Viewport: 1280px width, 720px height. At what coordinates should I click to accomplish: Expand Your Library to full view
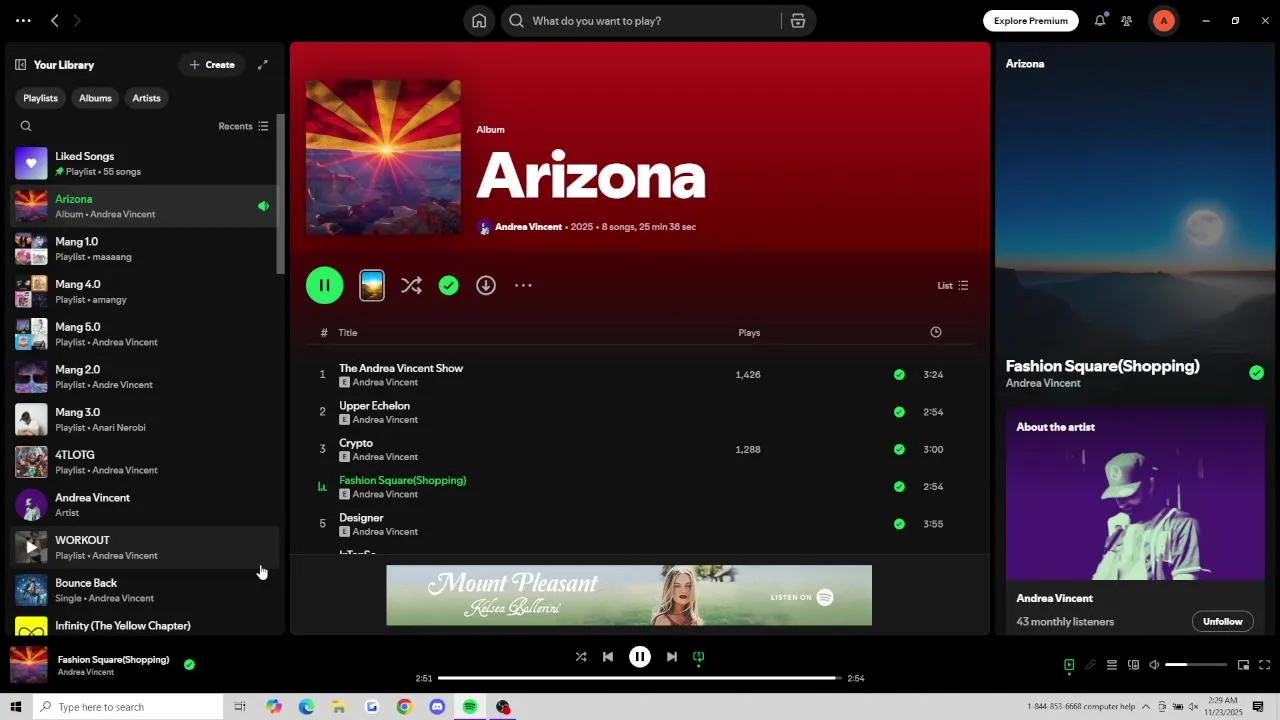(263, 65)
